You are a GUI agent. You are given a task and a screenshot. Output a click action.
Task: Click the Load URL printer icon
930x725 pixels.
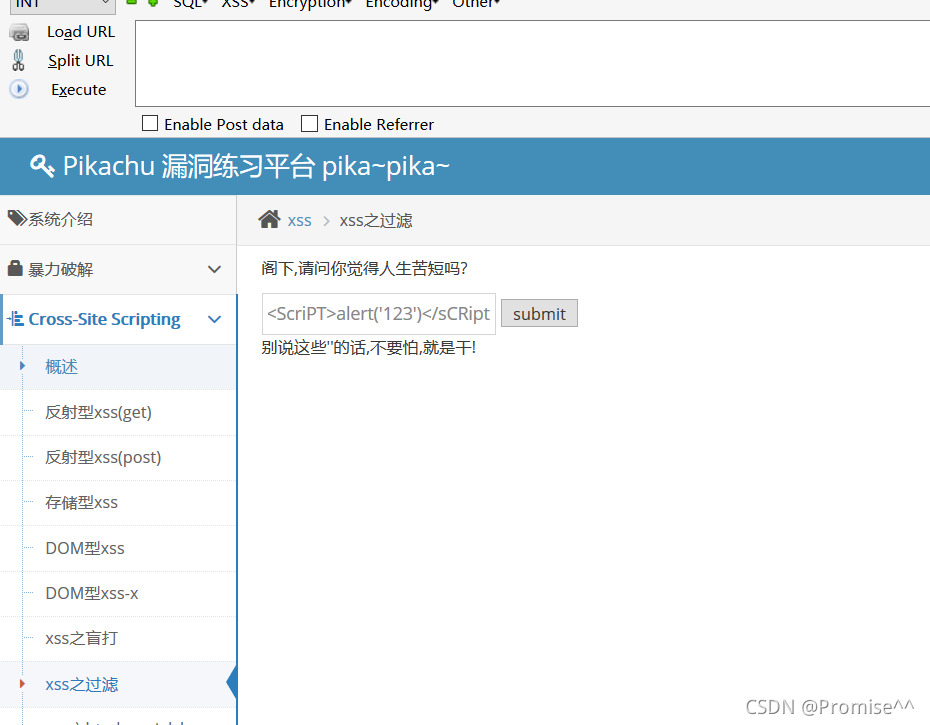(19, 32)
